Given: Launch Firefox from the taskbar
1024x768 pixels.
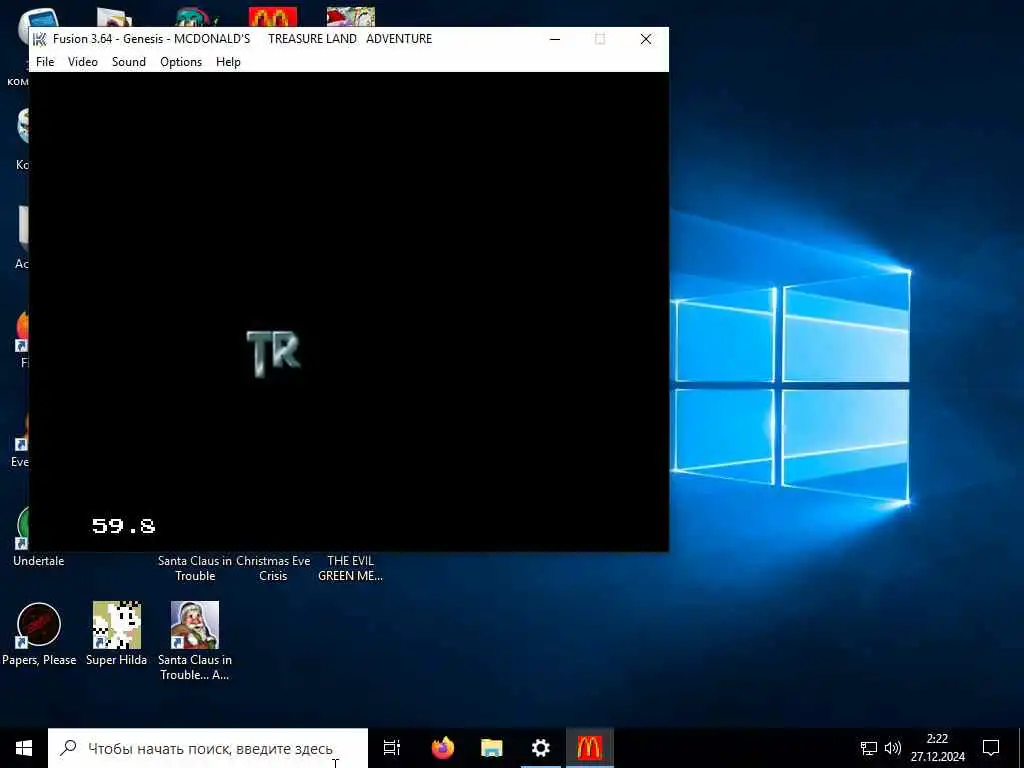Looking at the screenshot, I should pyautogui.click(x=443, y=748).
